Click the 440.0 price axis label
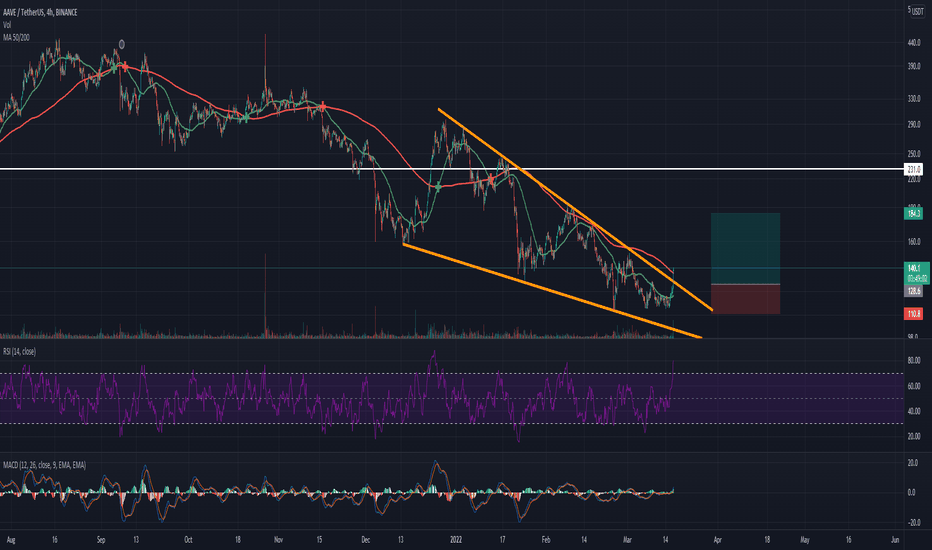932x550 pixels. tap(914, 43)
